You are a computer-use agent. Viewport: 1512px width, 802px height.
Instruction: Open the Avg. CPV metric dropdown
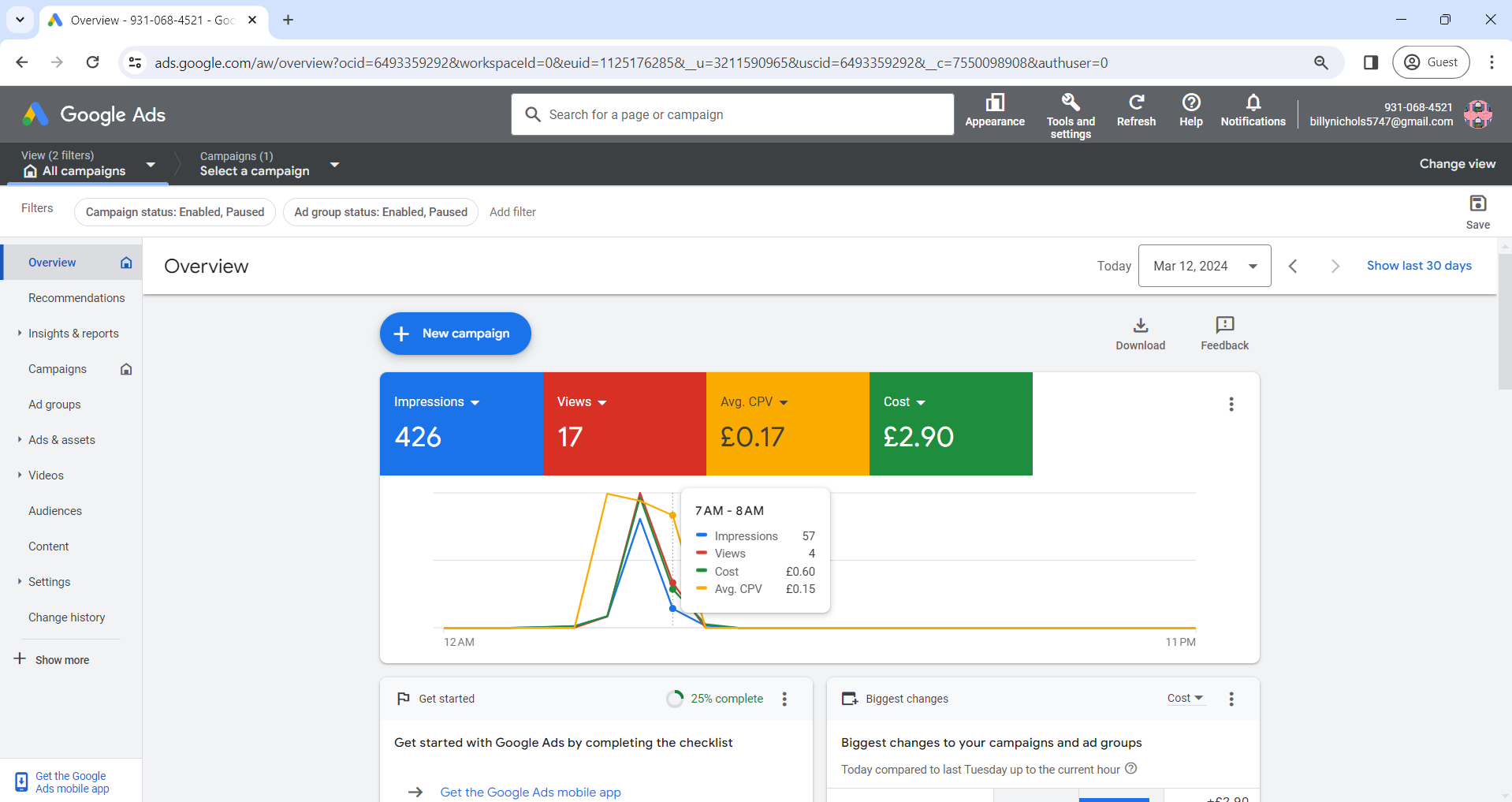point(754,402)
